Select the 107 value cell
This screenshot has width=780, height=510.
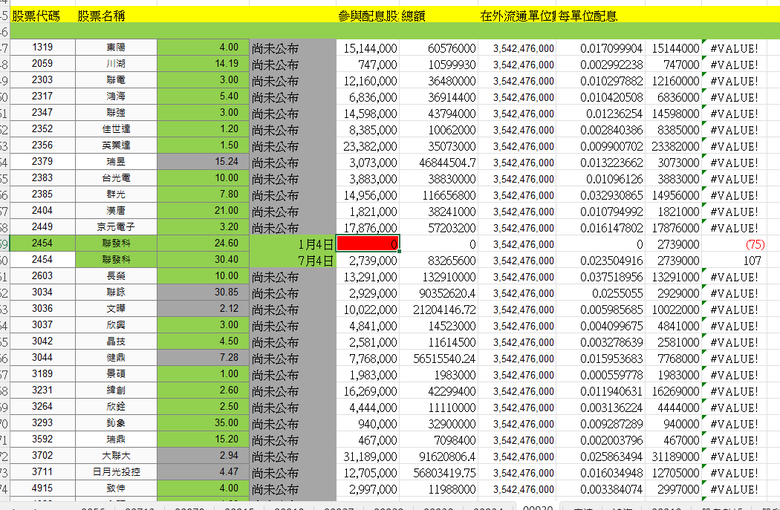pos(734,261)
